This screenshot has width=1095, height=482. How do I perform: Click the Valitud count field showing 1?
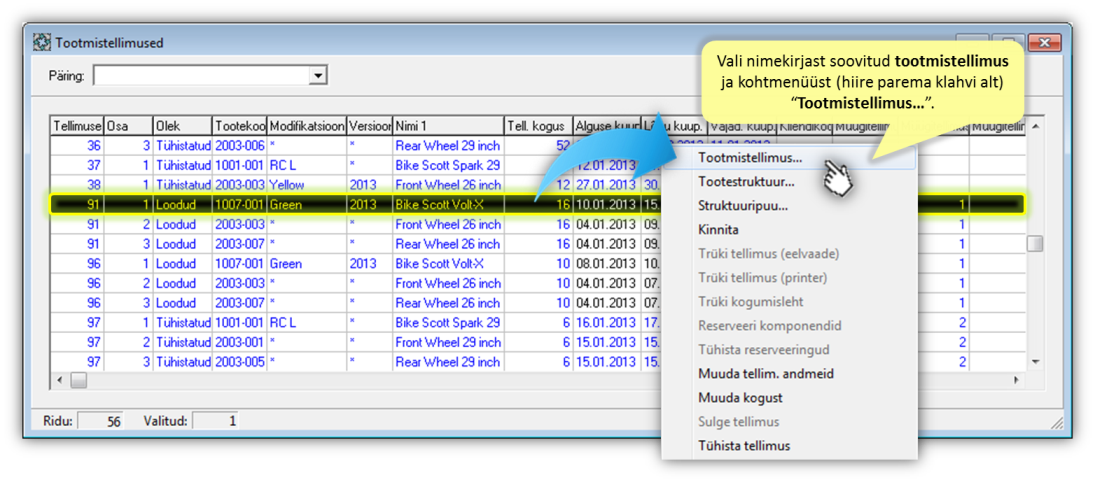[215, 421]
